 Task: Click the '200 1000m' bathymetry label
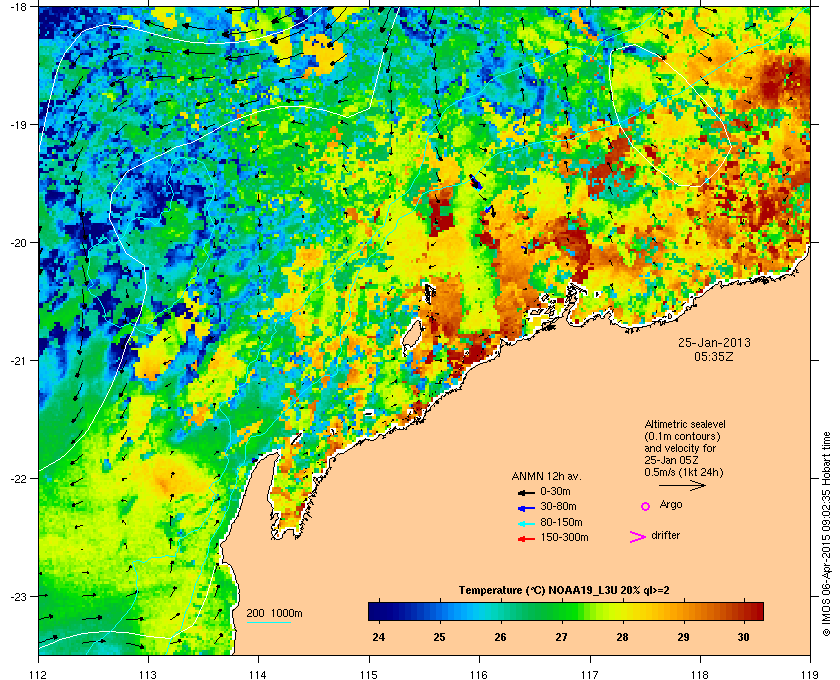click(x=274, y=614)
